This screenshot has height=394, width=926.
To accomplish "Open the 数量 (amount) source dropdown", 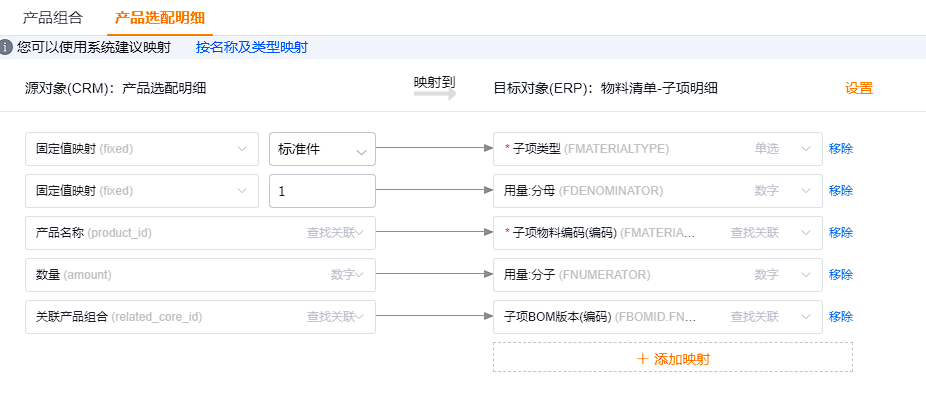I will coord(200,275).
